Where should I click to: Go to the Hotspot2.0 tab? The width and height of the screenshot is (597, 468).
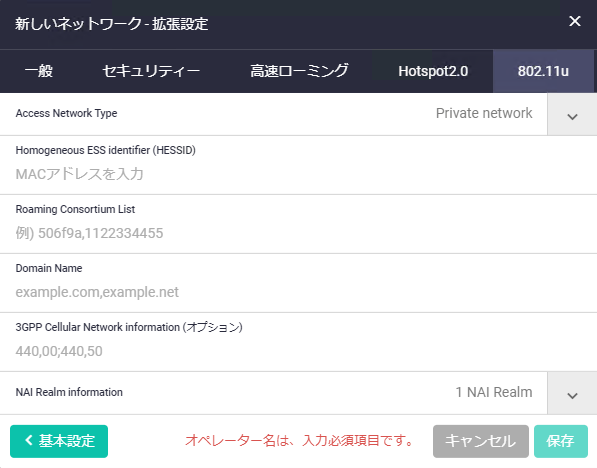tap(433, 71)
